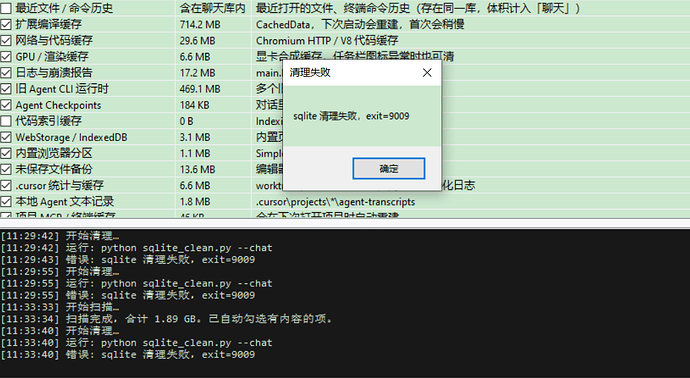690x378 pixels.
Task: Uncheck 旧 Agent CLI 运行时 checkbox
Action: point(6,88)
